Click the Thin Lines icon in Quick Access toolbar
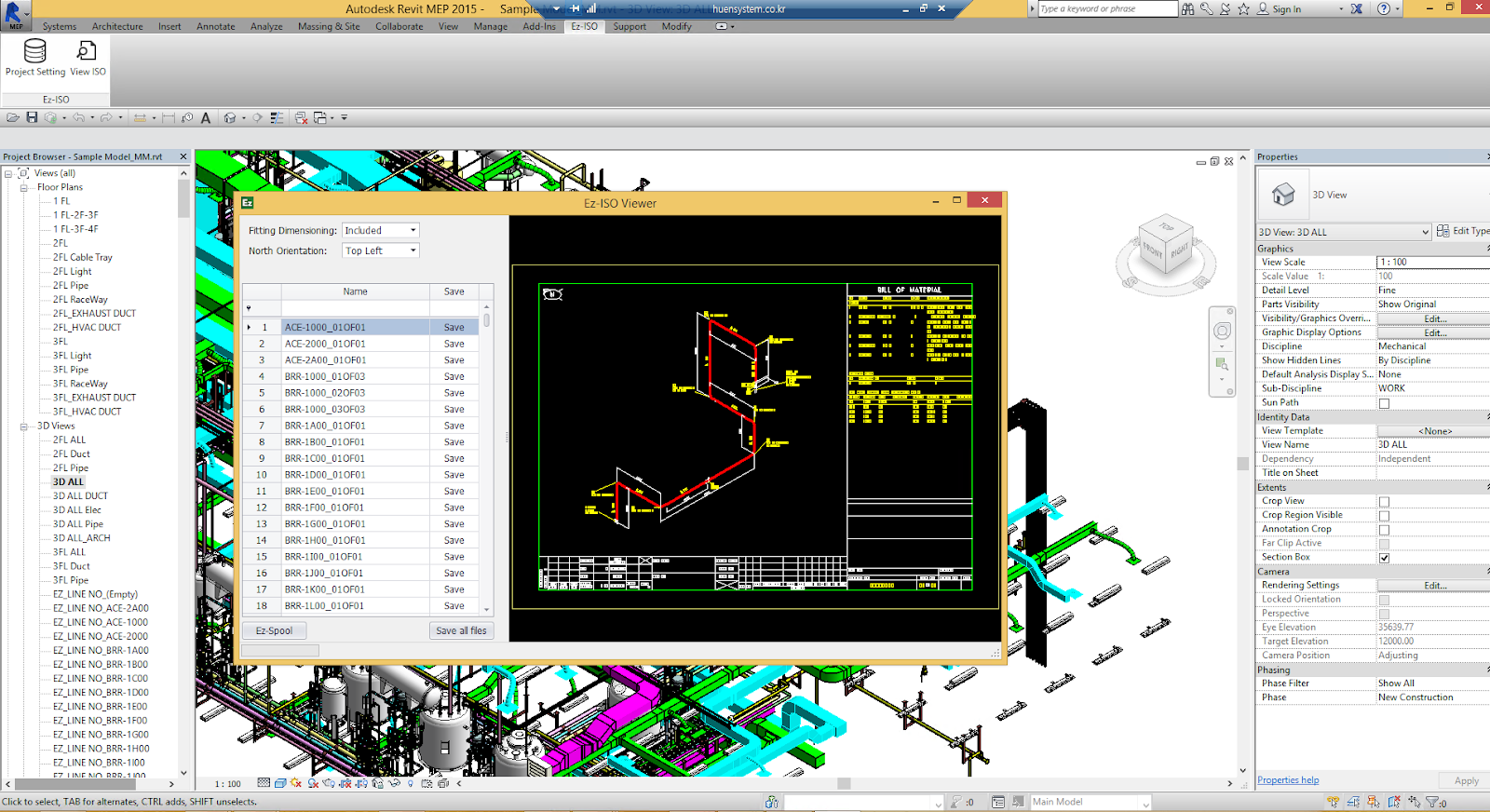The width and height of the screenshot is (1490, 812). click(x=277, y=118)
